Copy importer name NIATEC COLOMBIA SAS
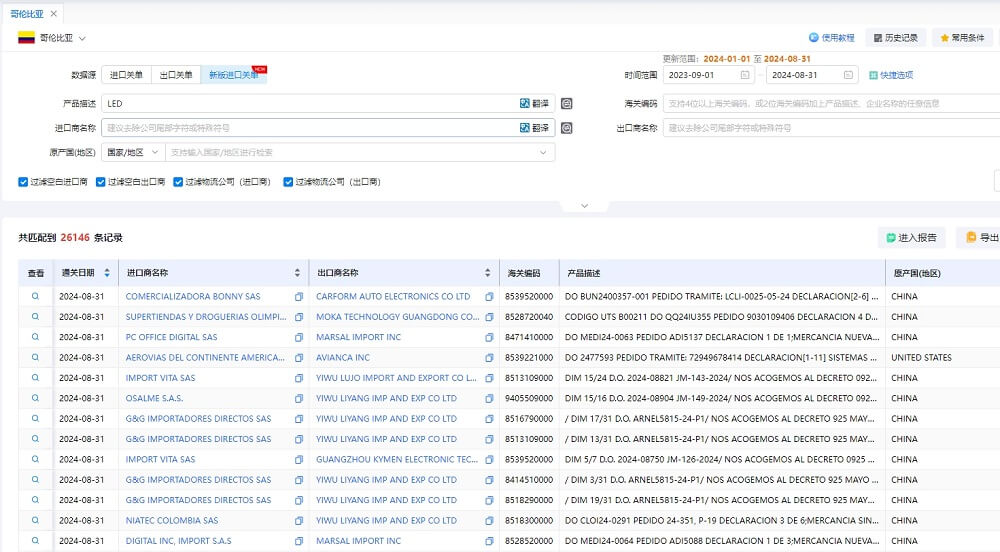Viewport: 1000px width, 552px height. 298,521
